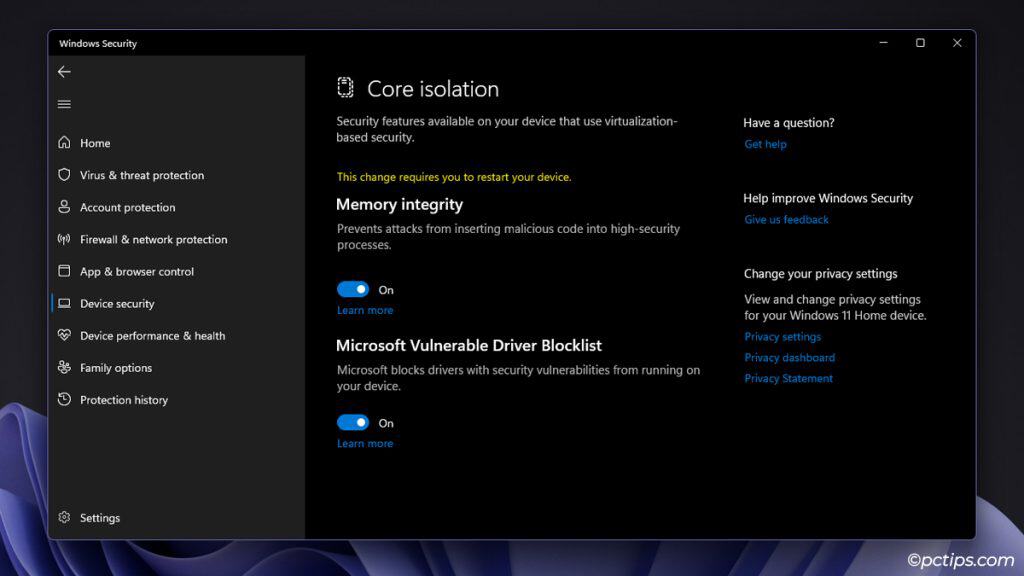This screenshot has height=576, width=1024.
Task: Click the Settings gear icon
Action: pos(65,518)
